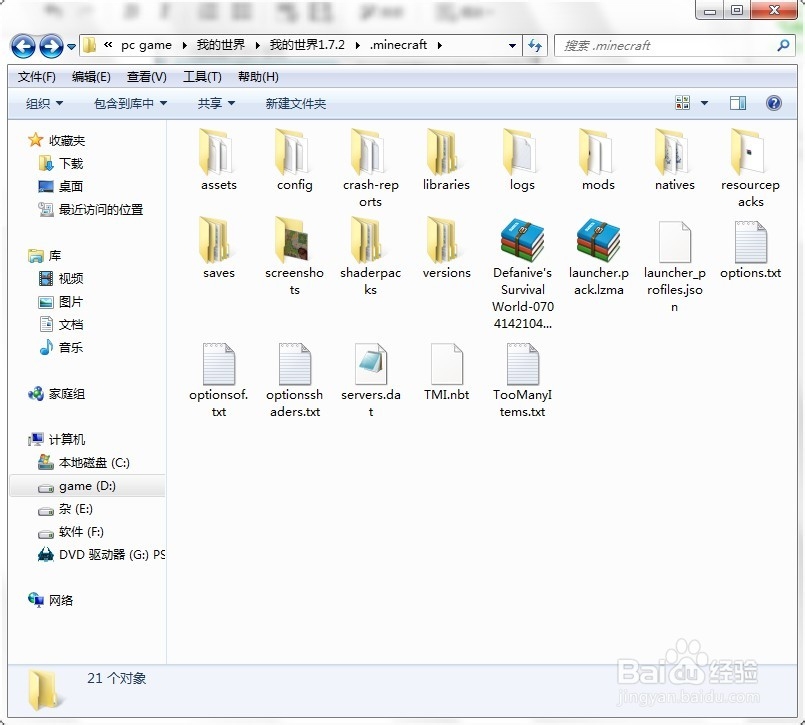The image size is (805, 725).
Task: Open the Help question mark button
Action: [773, 103]
